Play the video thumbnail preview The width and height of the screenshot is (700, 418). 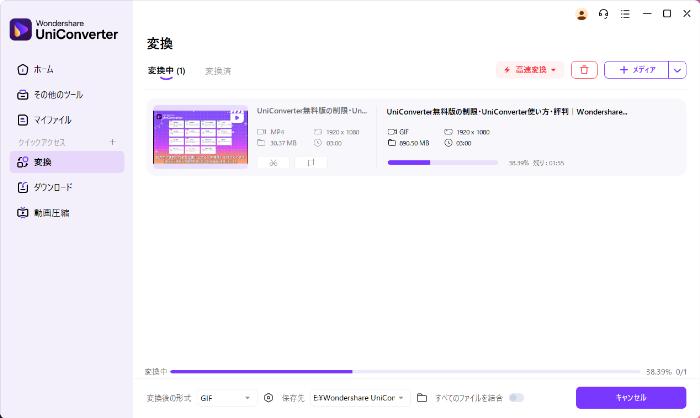point(200,137)
